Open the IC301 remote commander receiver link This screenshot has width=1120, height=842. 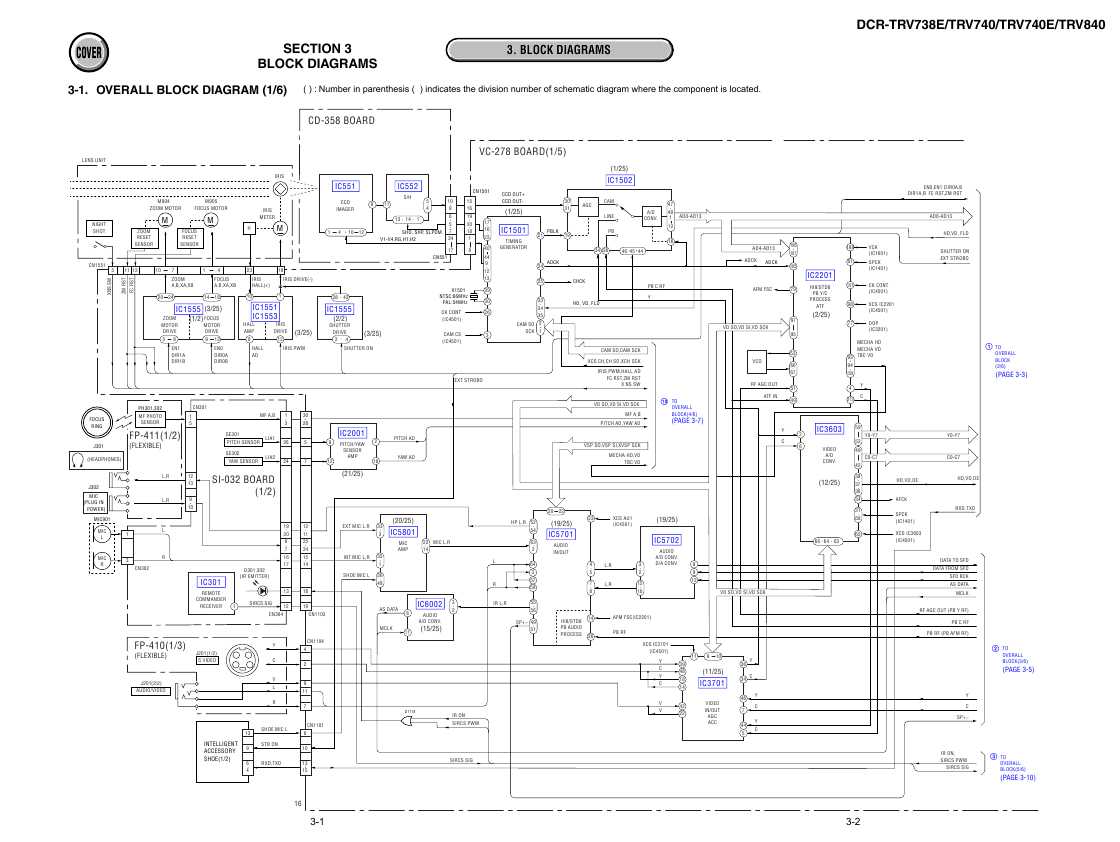(211, 582)
